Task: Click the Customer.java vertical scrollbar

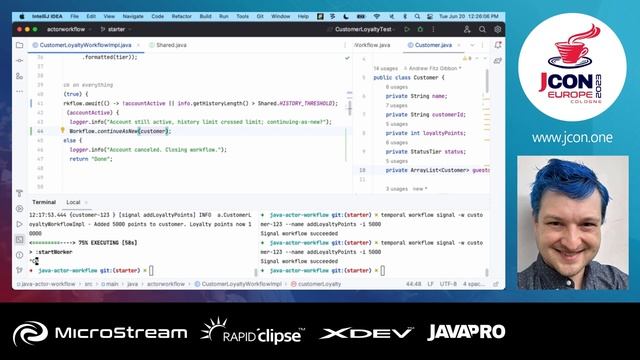Action: click(487, 81)
